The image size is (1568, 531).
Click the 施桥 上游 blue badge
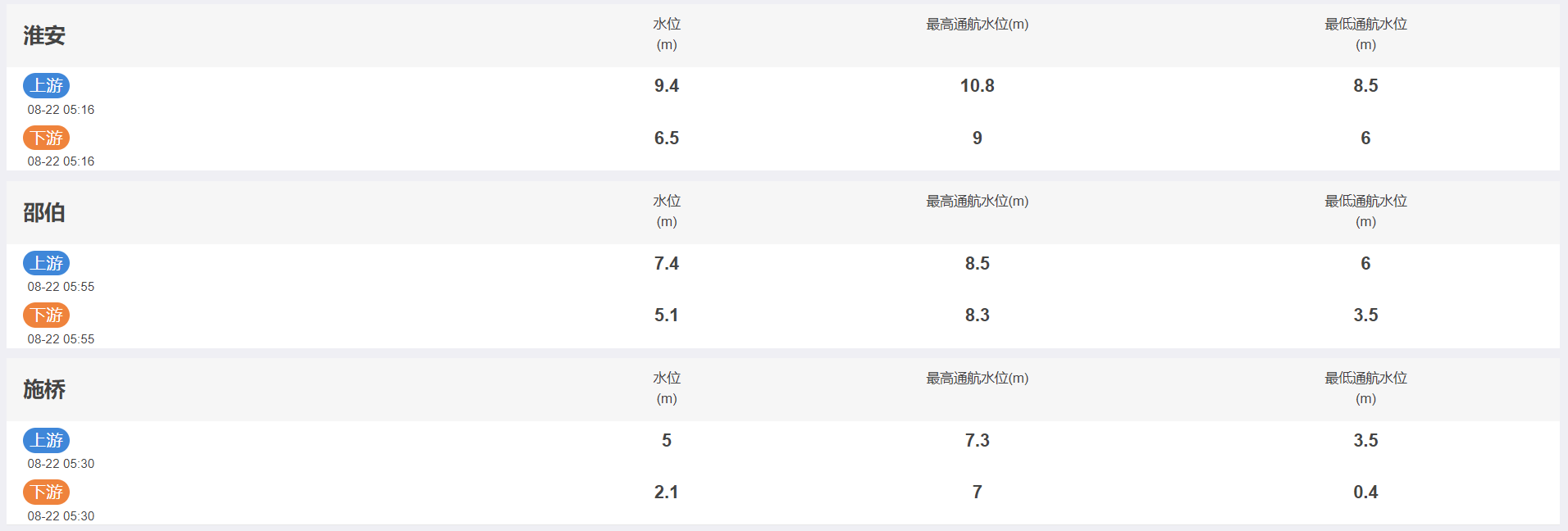point(46,440)
